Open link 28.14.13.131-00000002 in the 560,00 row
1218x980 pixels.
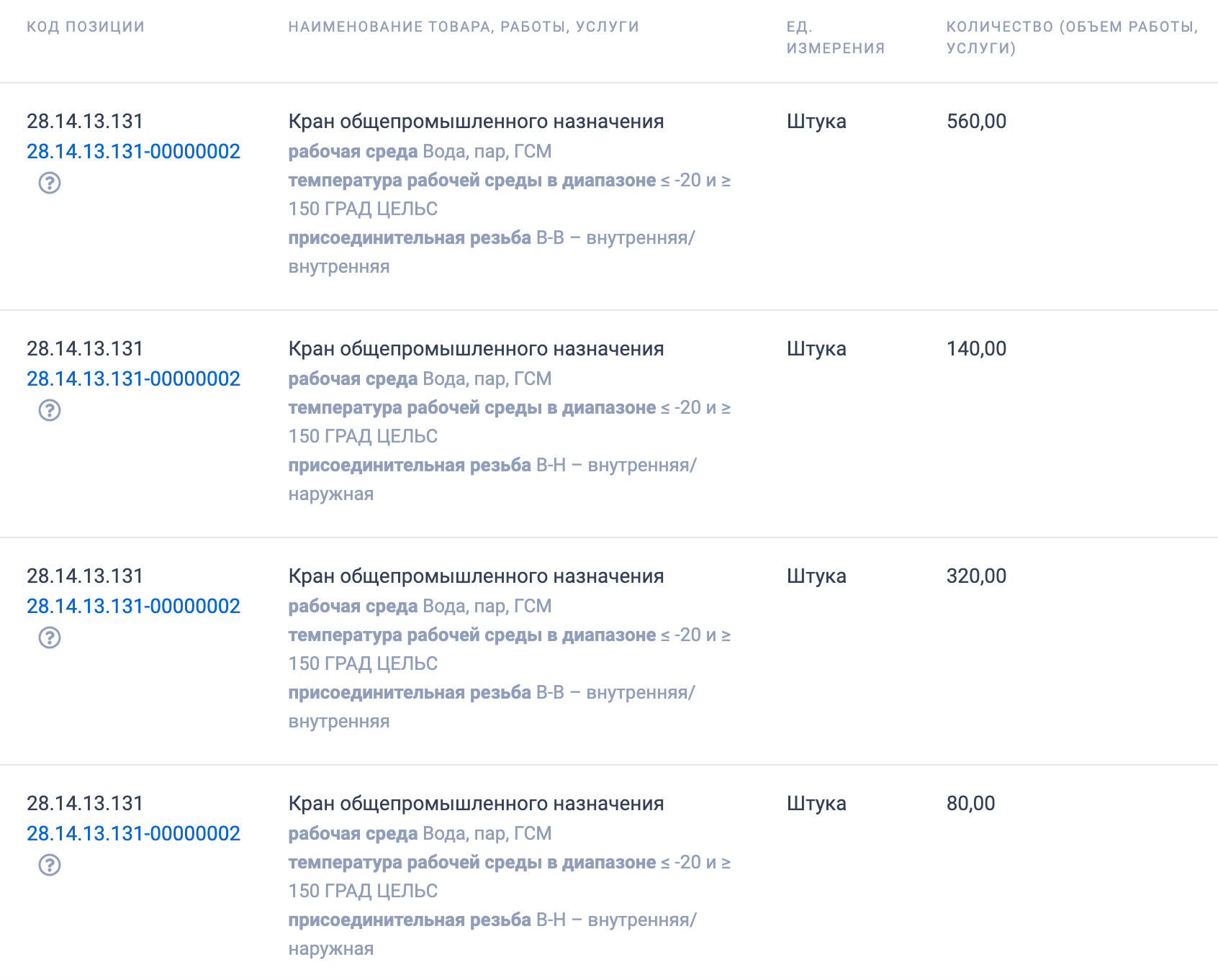click(x=133, y=152)
